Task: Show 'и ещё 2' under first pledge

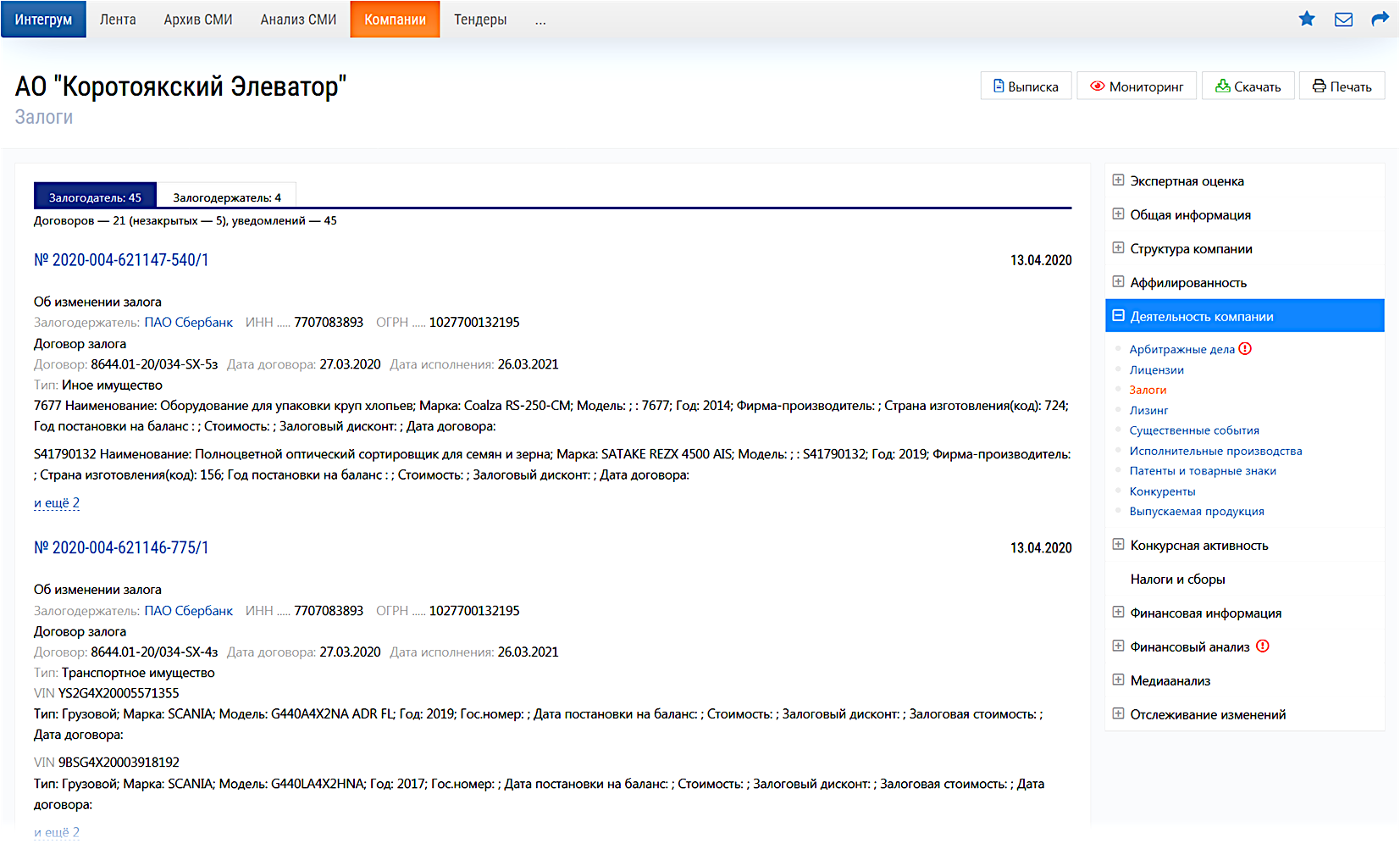Action: (x=57, y=502)
